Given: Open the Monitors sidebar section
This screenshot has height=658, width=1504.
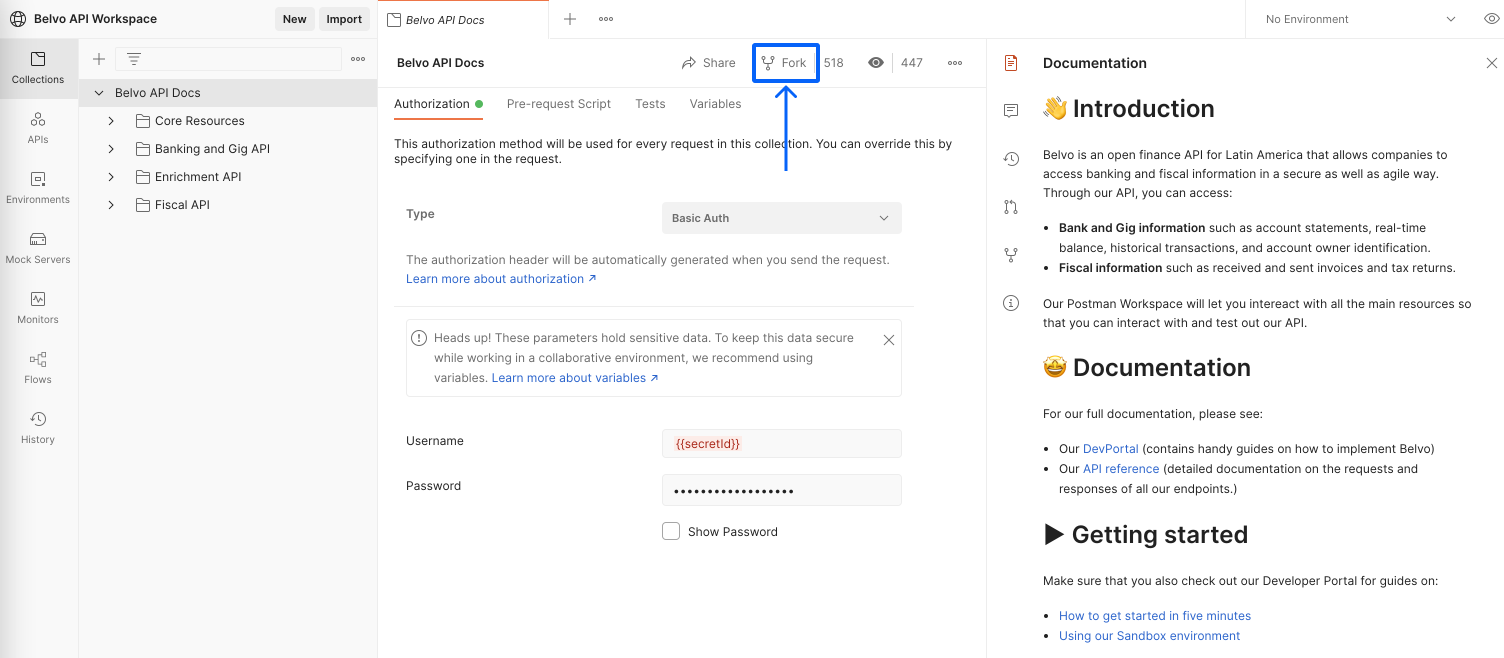Looking at the screenshot, I should (38, 308).
